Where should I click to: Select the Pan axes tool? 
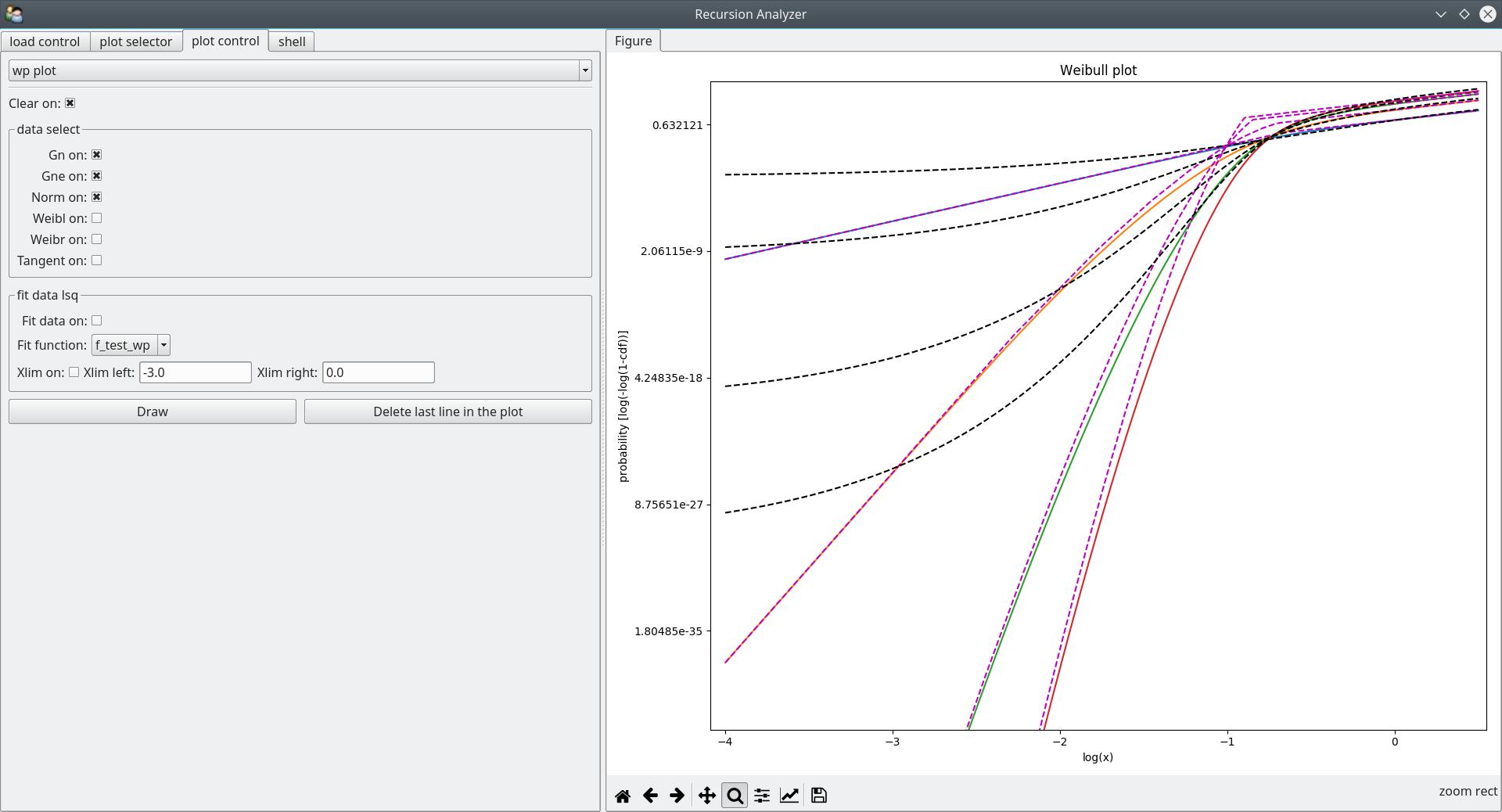pos(706,796)
